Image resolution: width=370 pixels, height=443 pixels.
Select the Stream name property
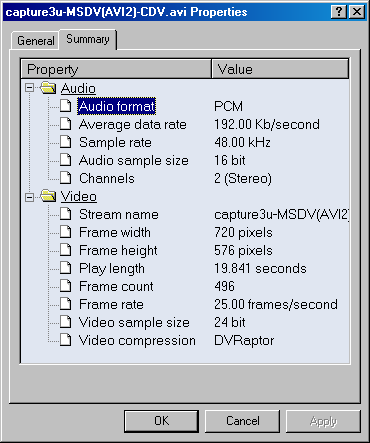point(119,214)
